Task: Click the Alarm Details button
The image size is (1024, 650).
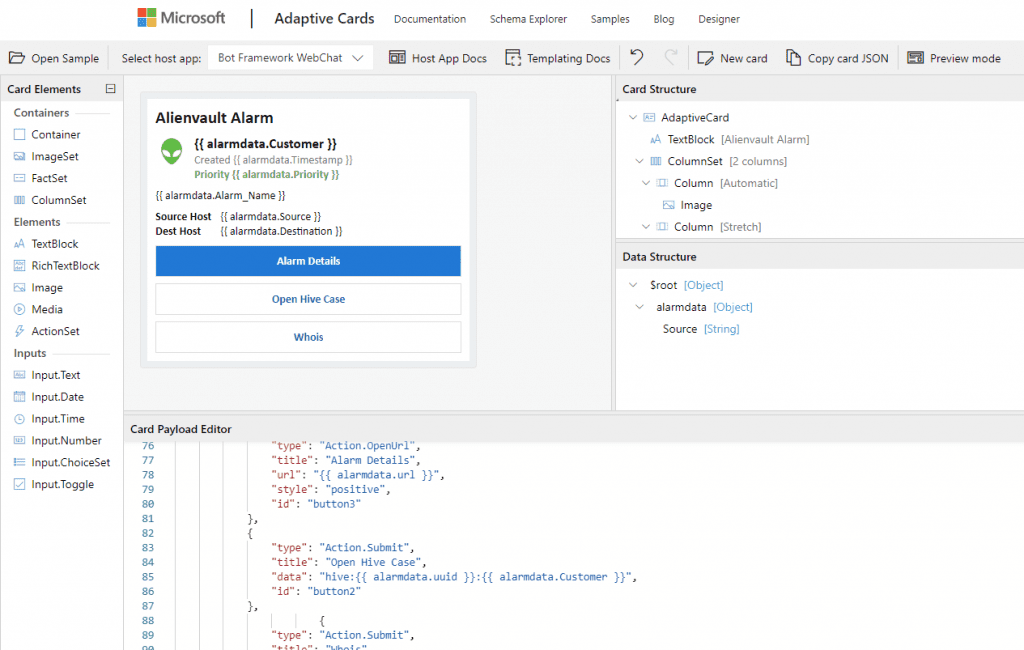Action: click(308, 261)
